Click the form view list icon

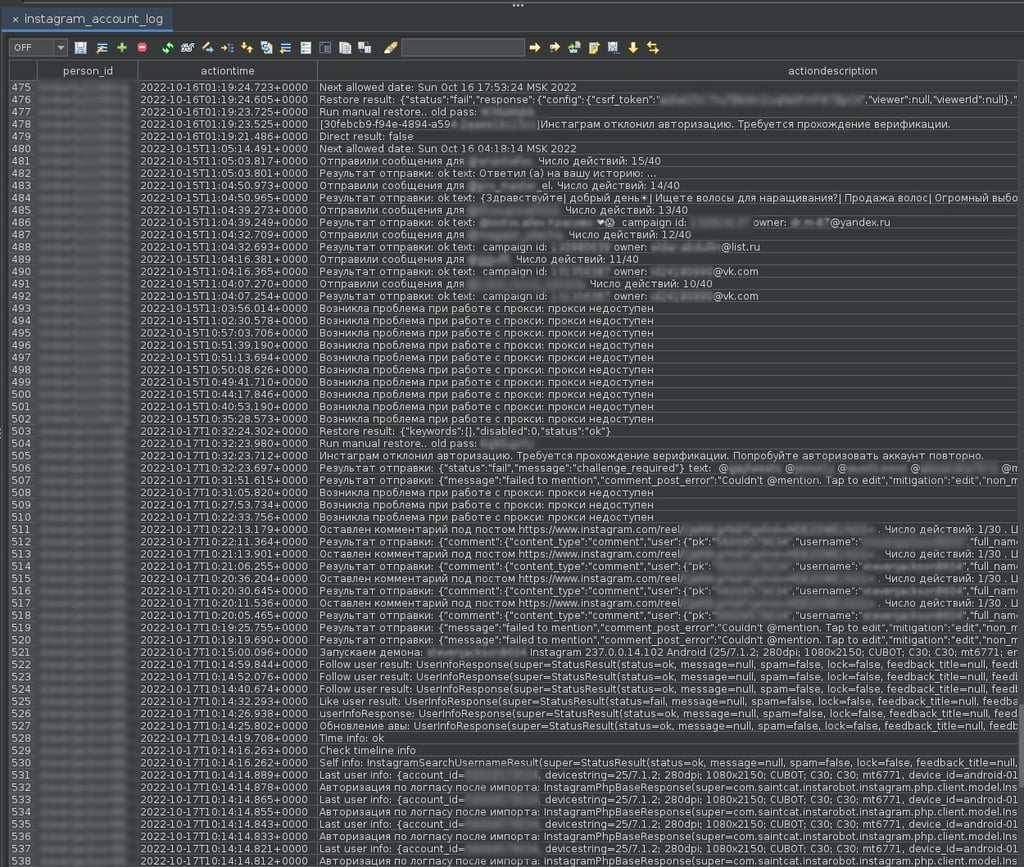[x=306, y=48]
